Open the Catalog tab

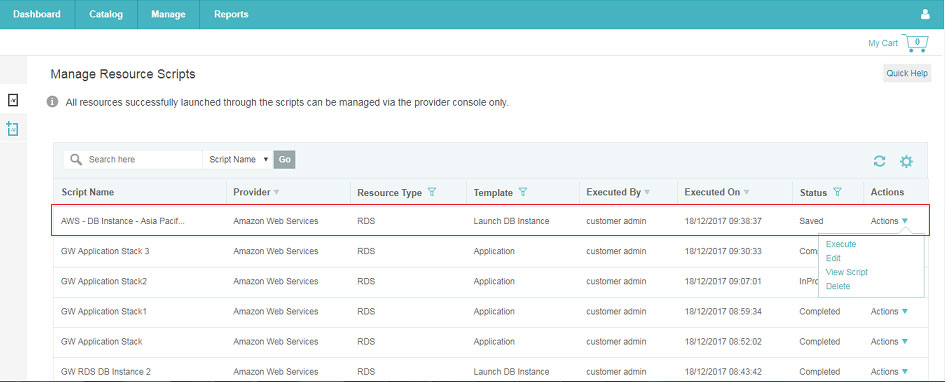(106, 14)
